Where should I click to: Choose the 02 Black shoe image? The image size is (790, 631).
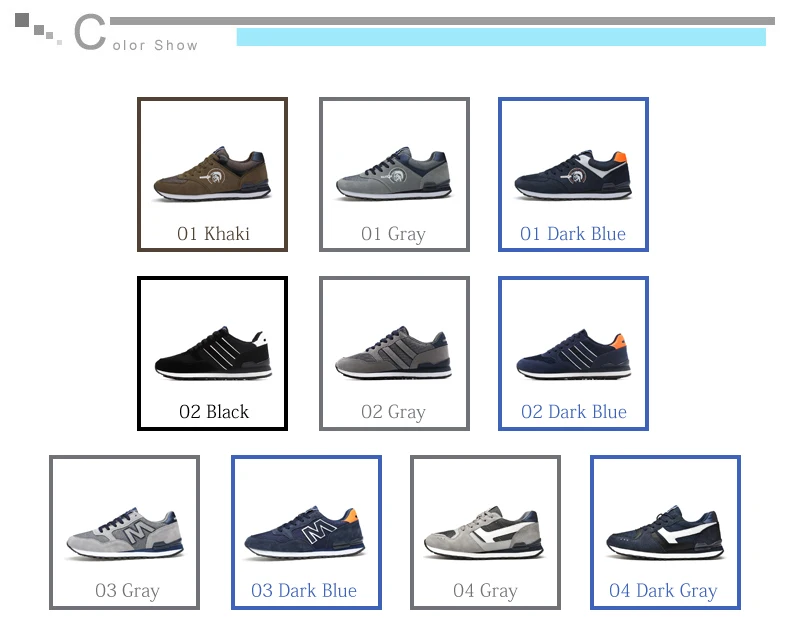click(x=213, y=352)
